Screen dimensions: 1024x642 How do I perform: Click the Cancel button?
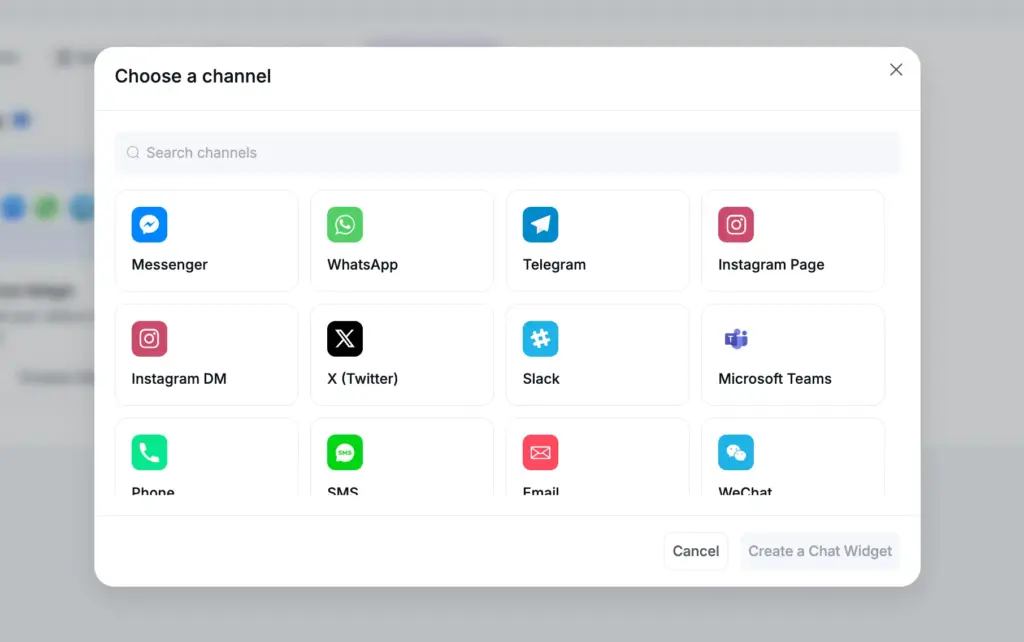pyautogui.click(x=696, y=551)
